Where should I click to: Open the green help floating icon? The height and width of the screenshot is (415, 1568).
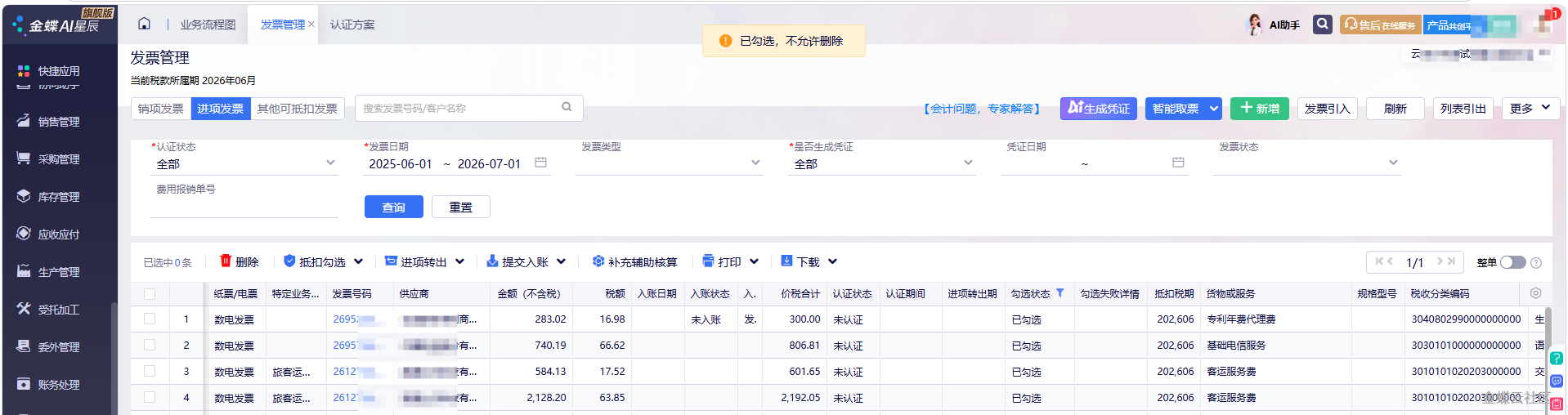click(1556, 358)
